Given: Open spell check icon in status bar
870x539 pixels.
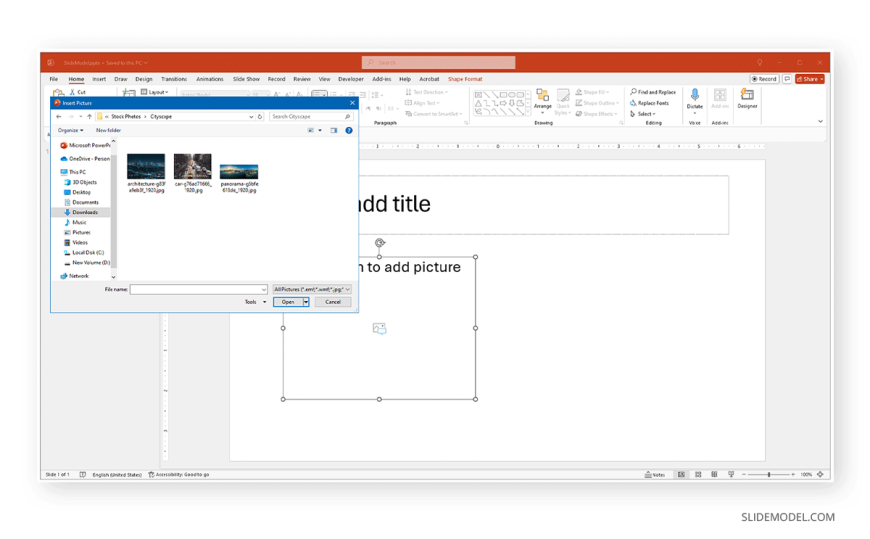Looking at the screenshot, I should click(x=83, y=475).
